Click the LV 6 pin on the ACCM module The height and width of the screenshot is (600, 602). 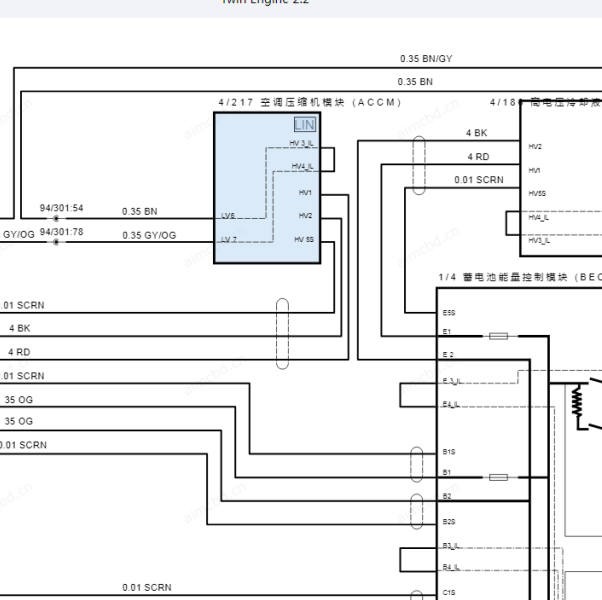229,216
